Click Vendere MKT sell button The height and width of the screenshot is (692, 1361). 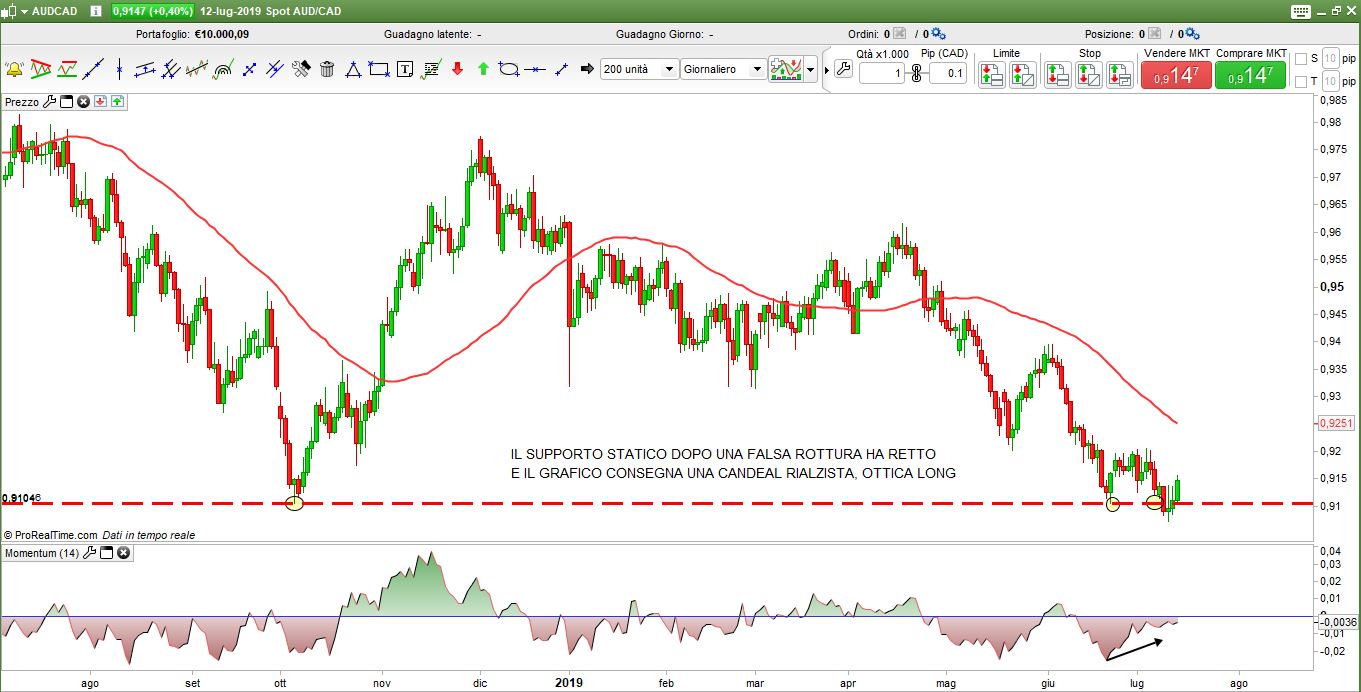click(x=1176, y=75)
